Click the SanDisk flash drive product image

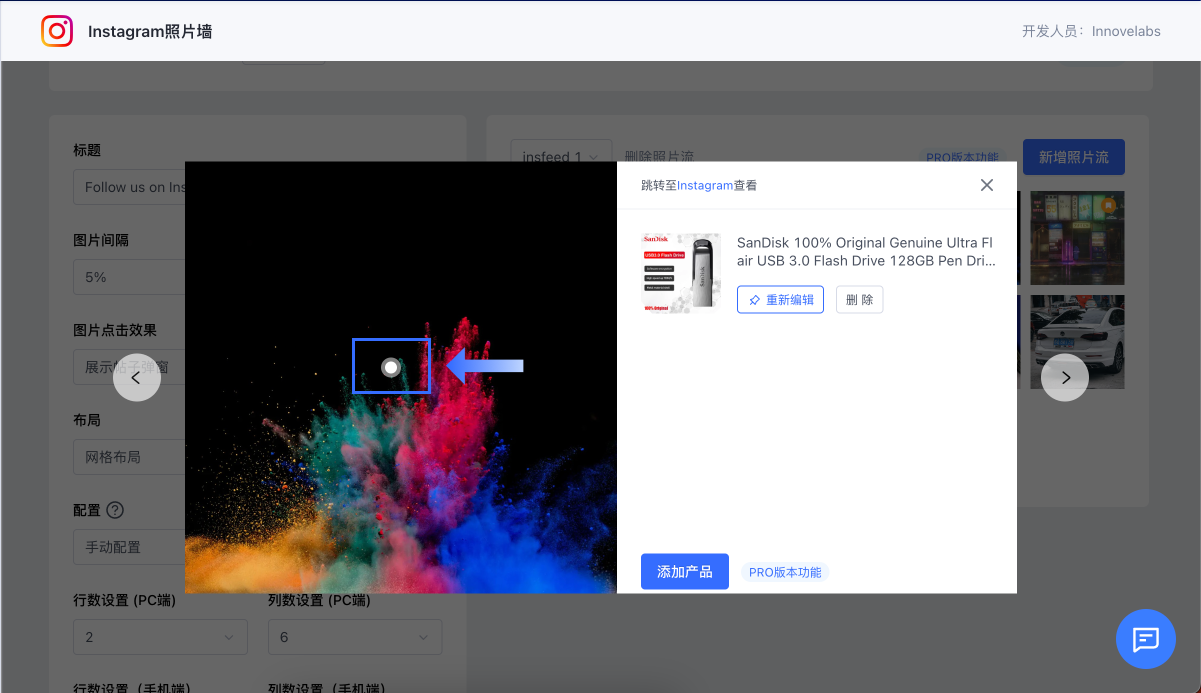[x=680, y=273]
